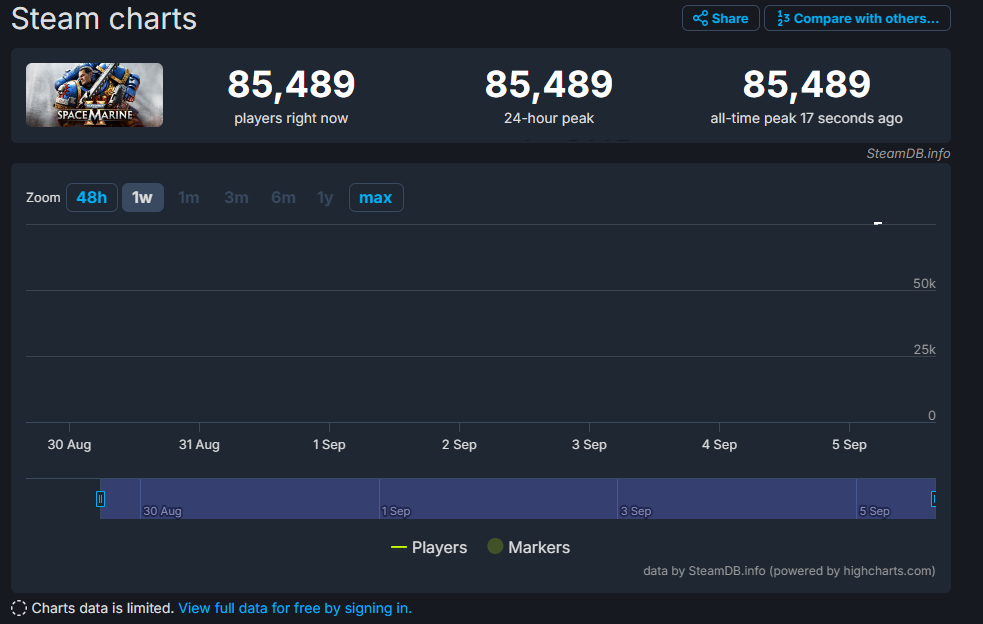
Task: Grab the right navigator range handle
Action: pyautogui.click(x=933, y=499)
